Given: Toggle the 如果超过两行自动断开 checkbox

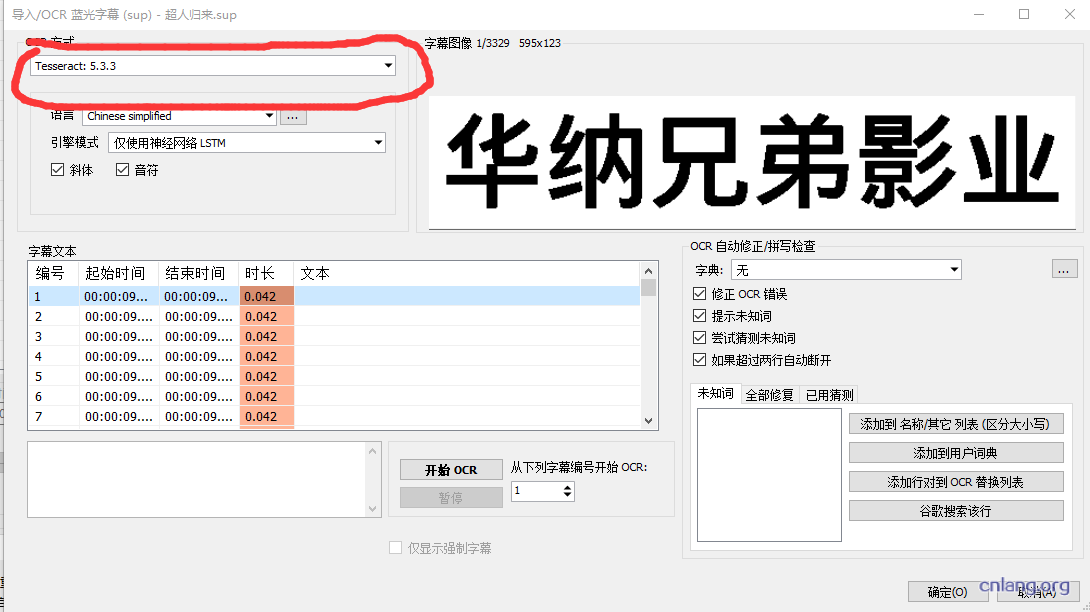Looking at the screenshot, I should (x=699, y=360).
